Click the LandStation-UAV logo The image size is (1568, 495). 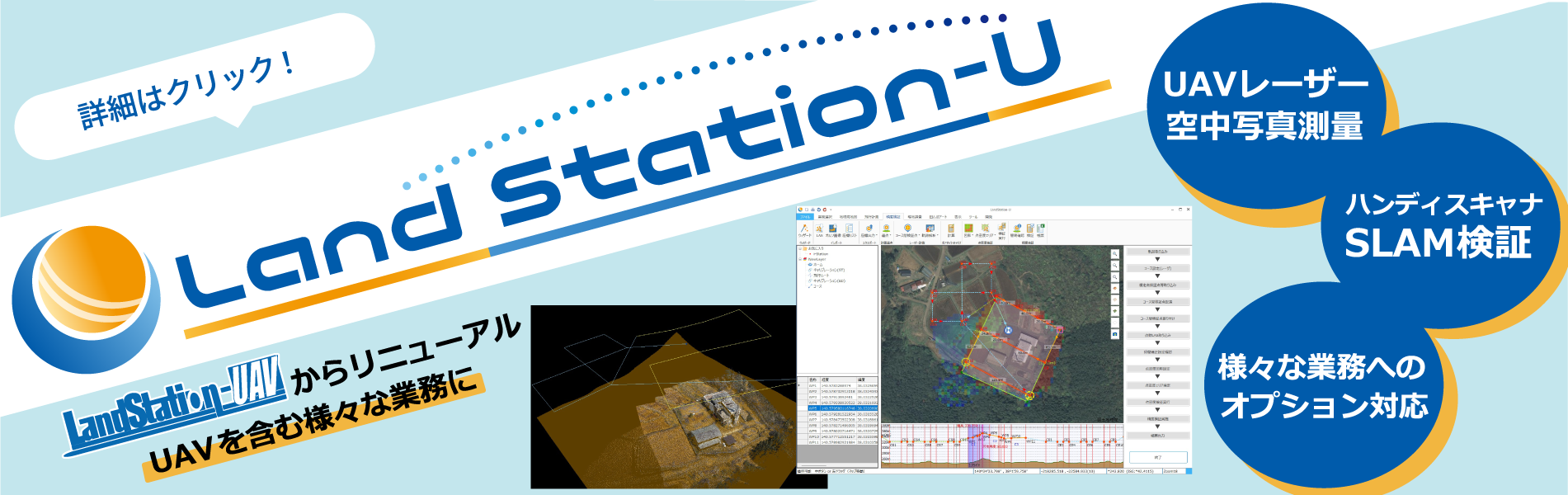(175, 406)
